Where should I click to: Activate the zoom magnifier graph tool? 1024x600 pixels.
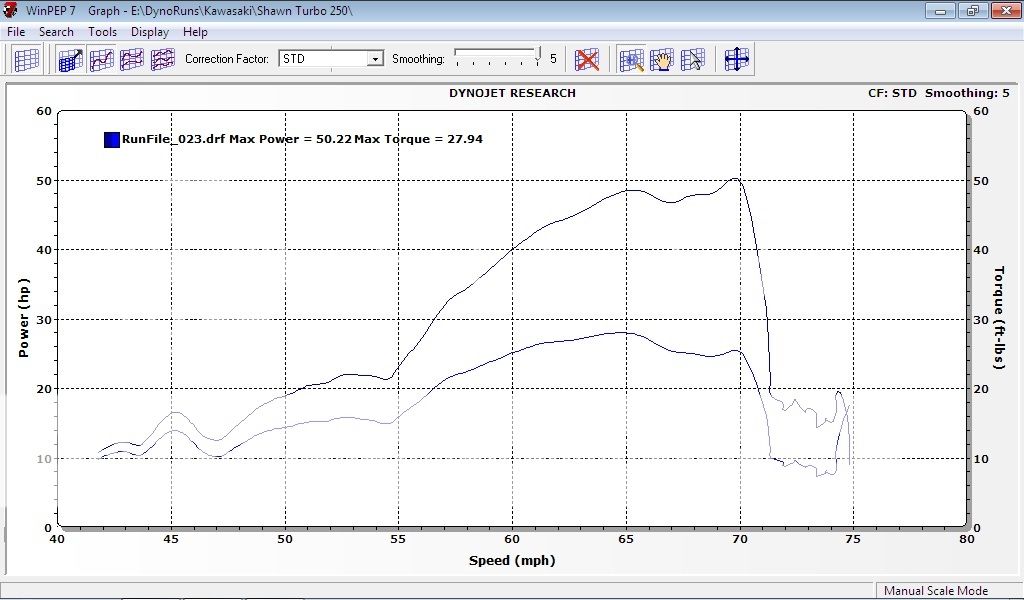631,59
